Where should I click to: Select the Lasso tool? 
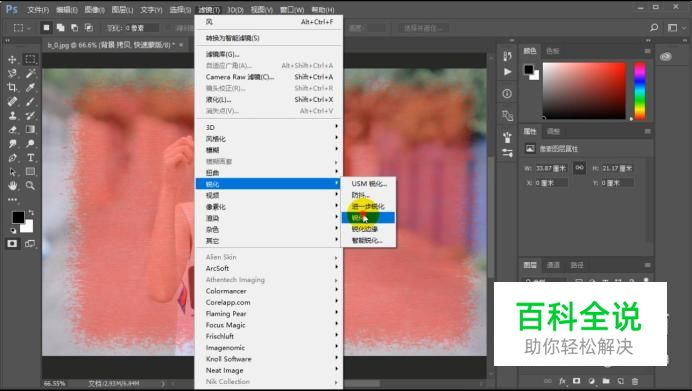coord(12,73)
